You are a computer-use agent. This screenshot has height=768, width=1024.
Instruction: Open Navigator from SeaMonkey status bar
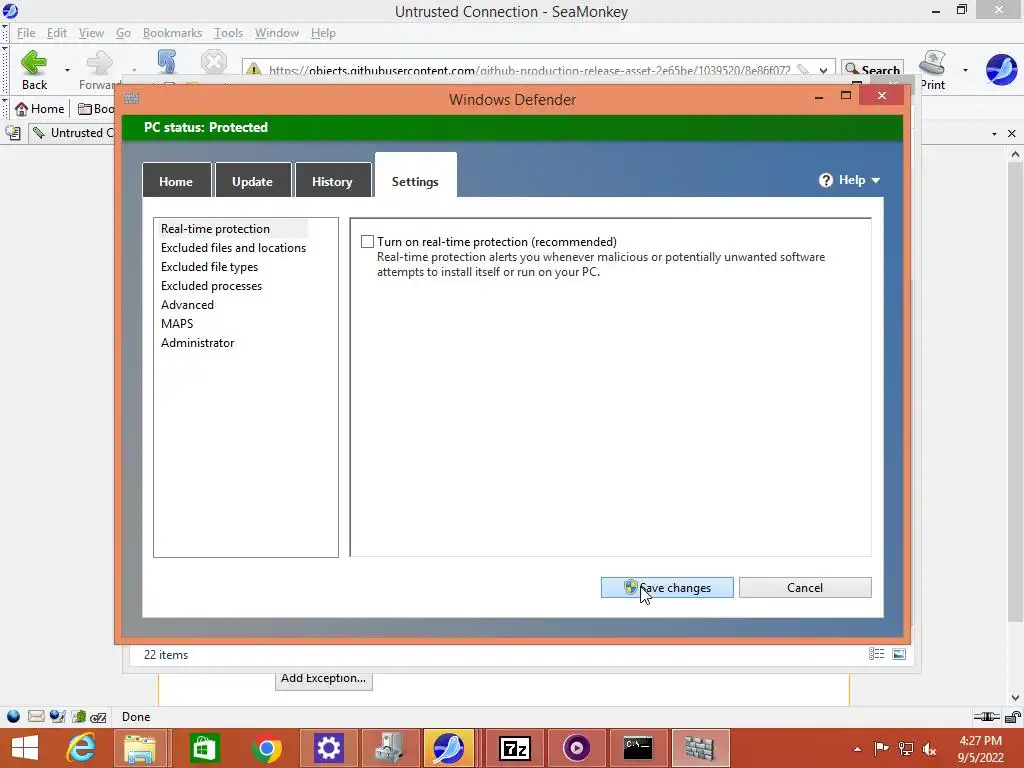13,716
